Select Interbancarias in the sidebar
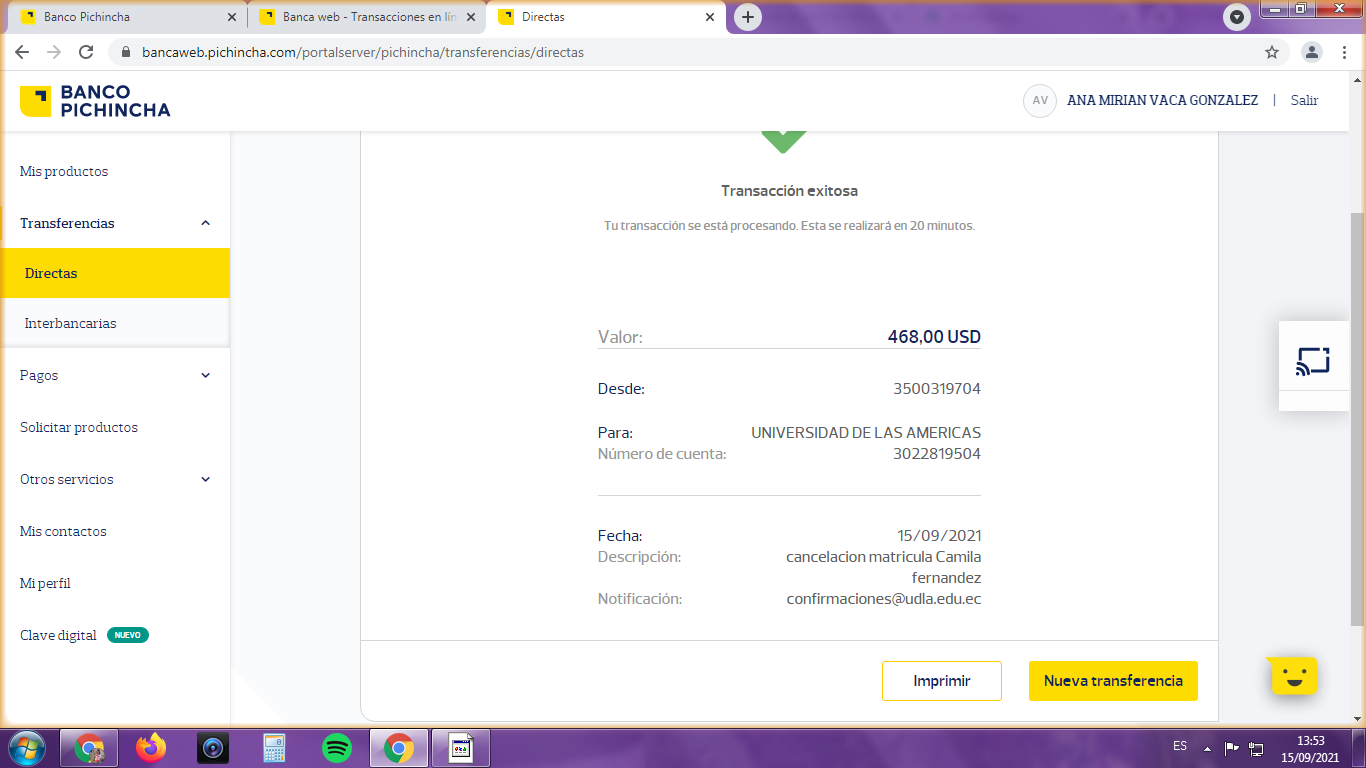Screen dimensions: 1366x768 pos(70,323)
